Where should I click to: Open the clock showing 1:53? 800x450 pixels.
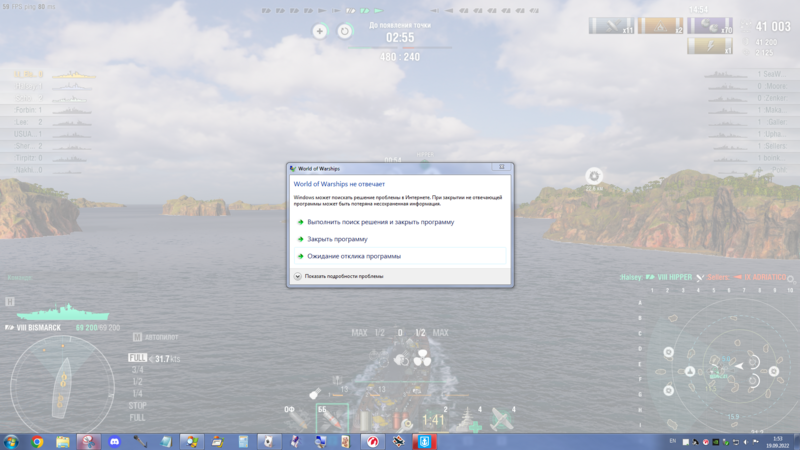click(x=778, y=442)
